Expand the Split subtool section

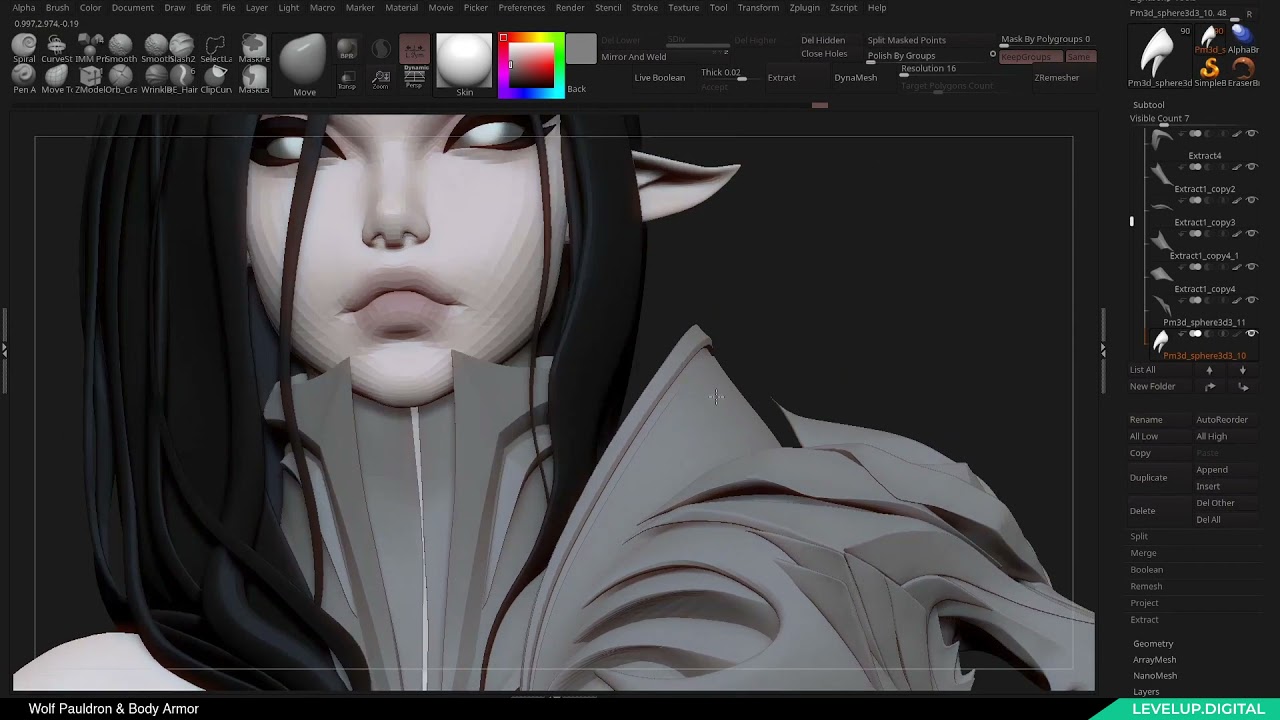tap(1139, 537)
